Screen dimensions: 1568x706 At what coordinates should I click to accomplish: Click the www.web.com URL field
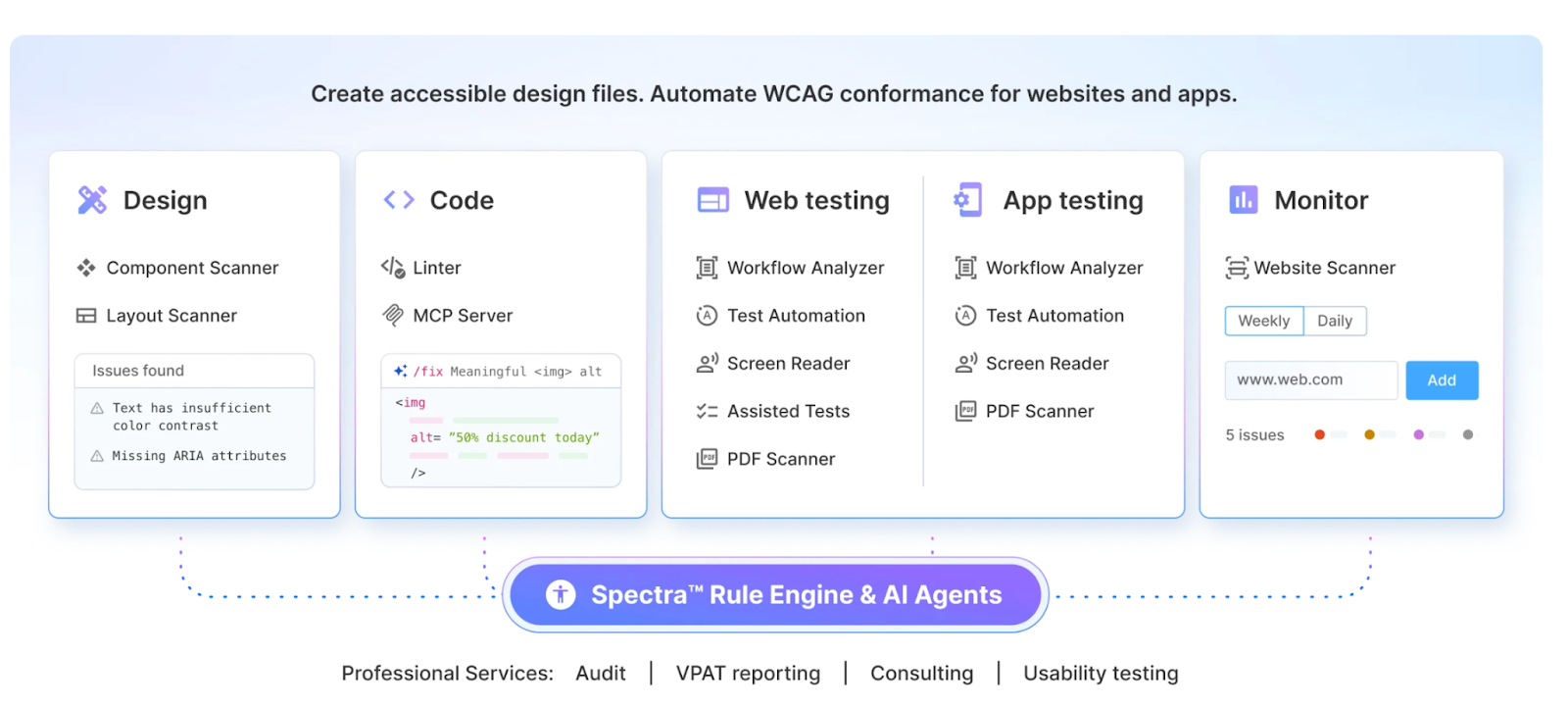[1311, 380]
